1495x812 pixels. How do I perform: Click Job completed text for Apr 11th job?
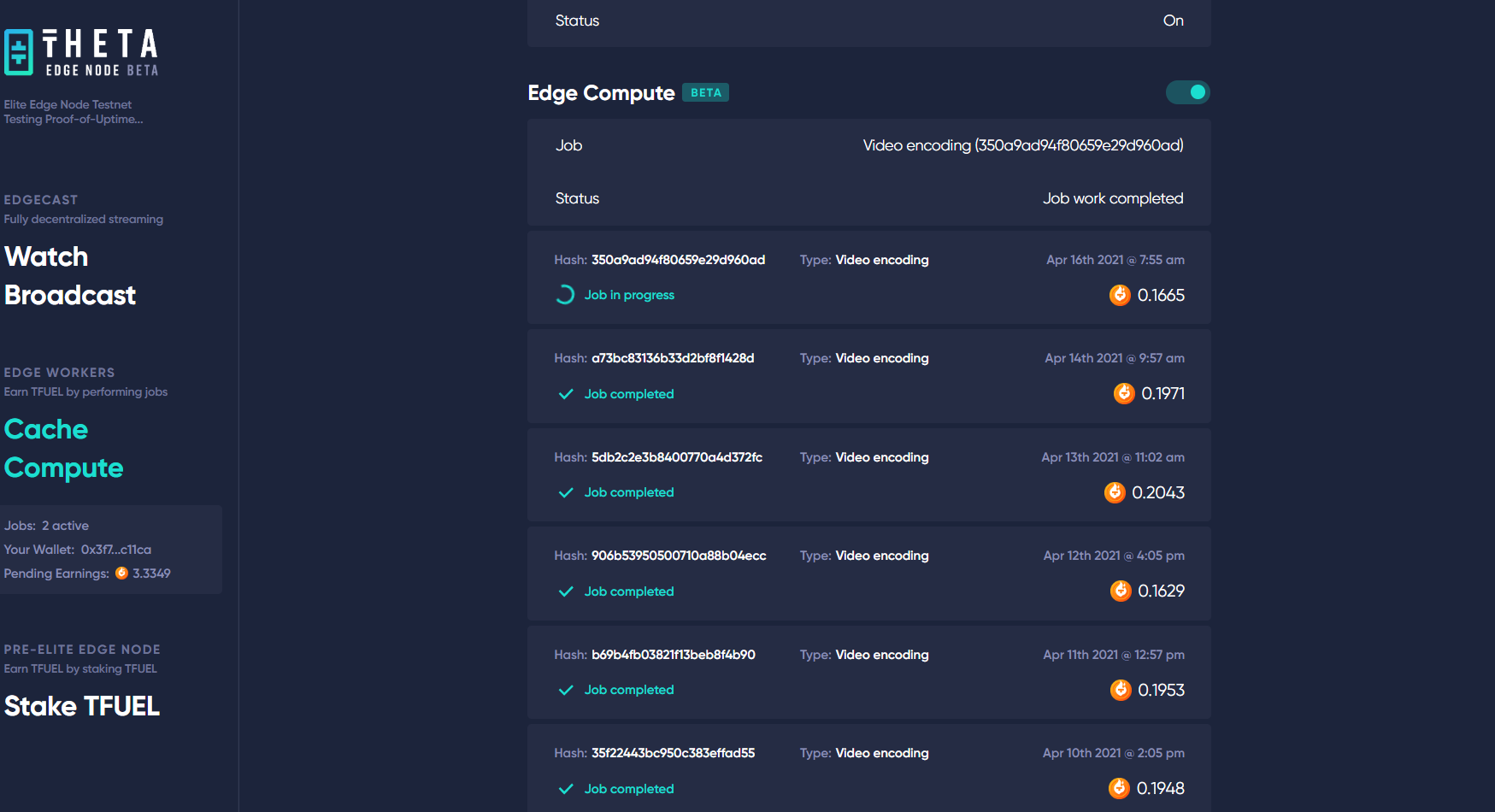pos(629,690)
